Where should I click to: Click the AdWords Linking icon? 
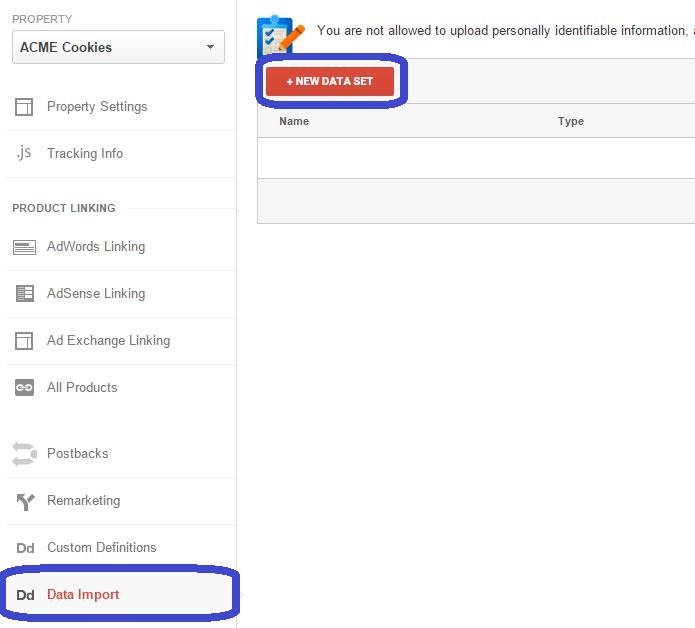[24, 247]
